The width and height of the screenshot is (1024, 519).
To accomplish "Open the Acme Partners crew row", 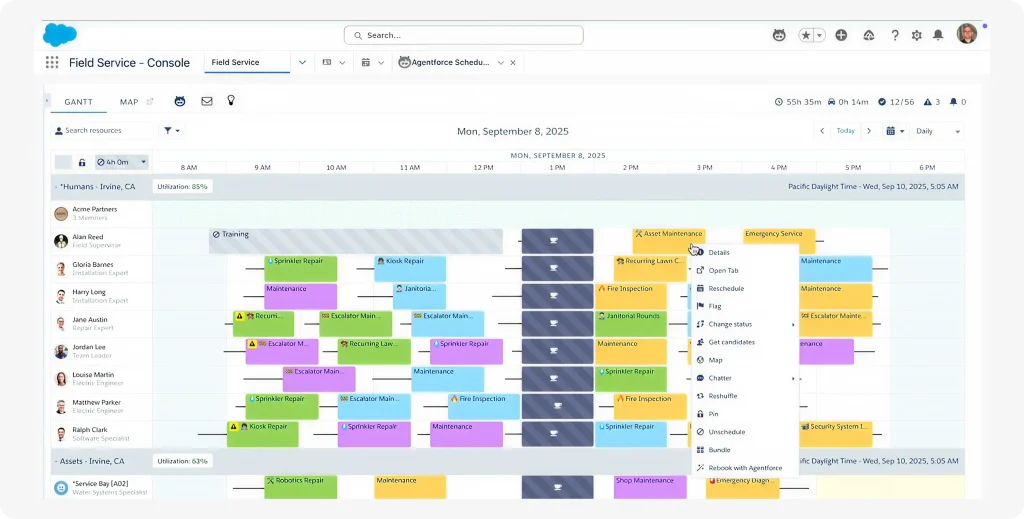I will click(x=102, y=213).
